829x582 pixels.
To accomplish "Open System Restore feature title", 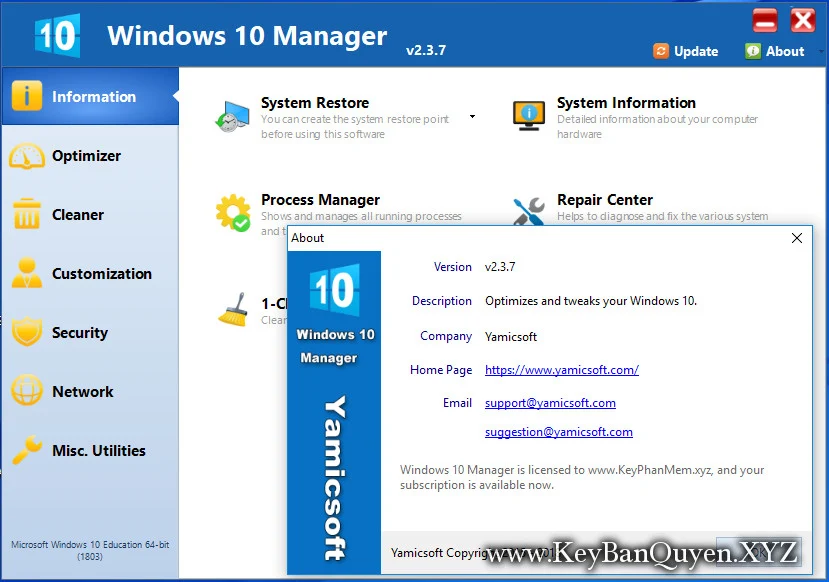I will tap(315, 103).
